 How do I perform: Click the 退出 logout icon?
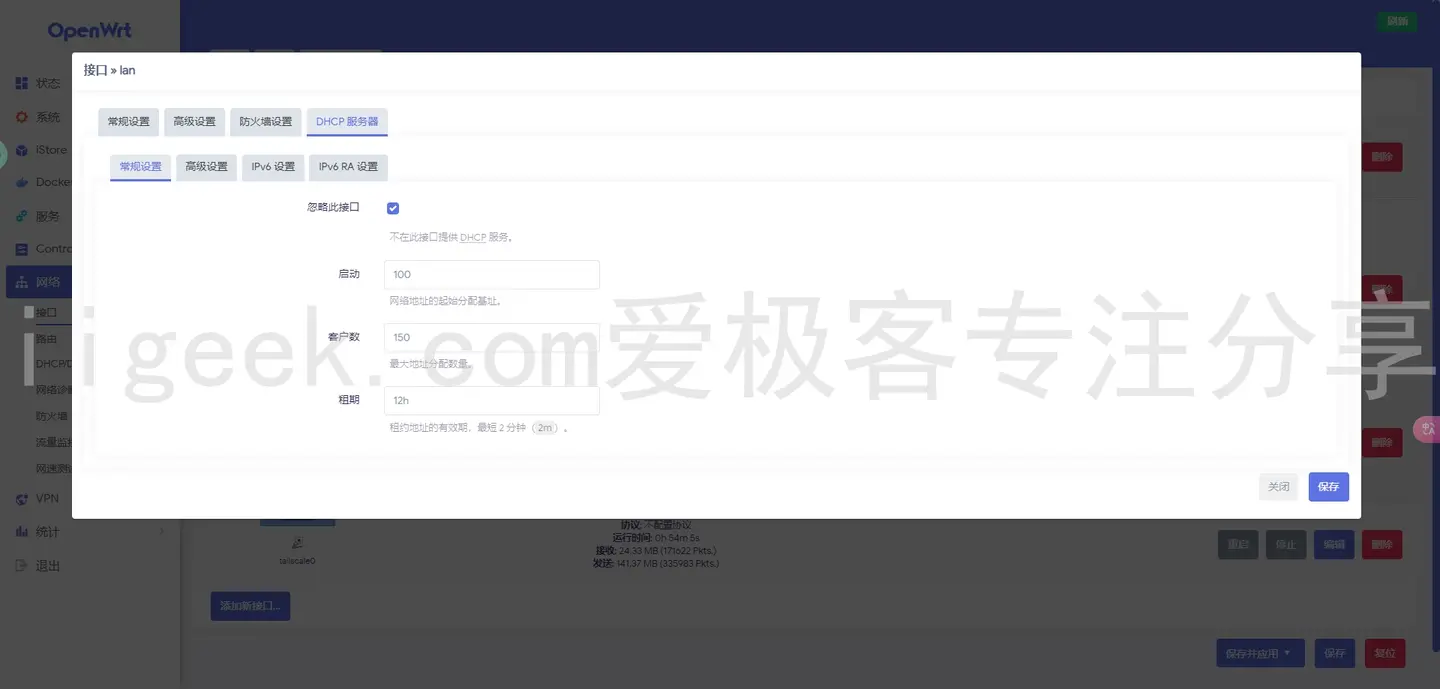click(x=22, y=565)
